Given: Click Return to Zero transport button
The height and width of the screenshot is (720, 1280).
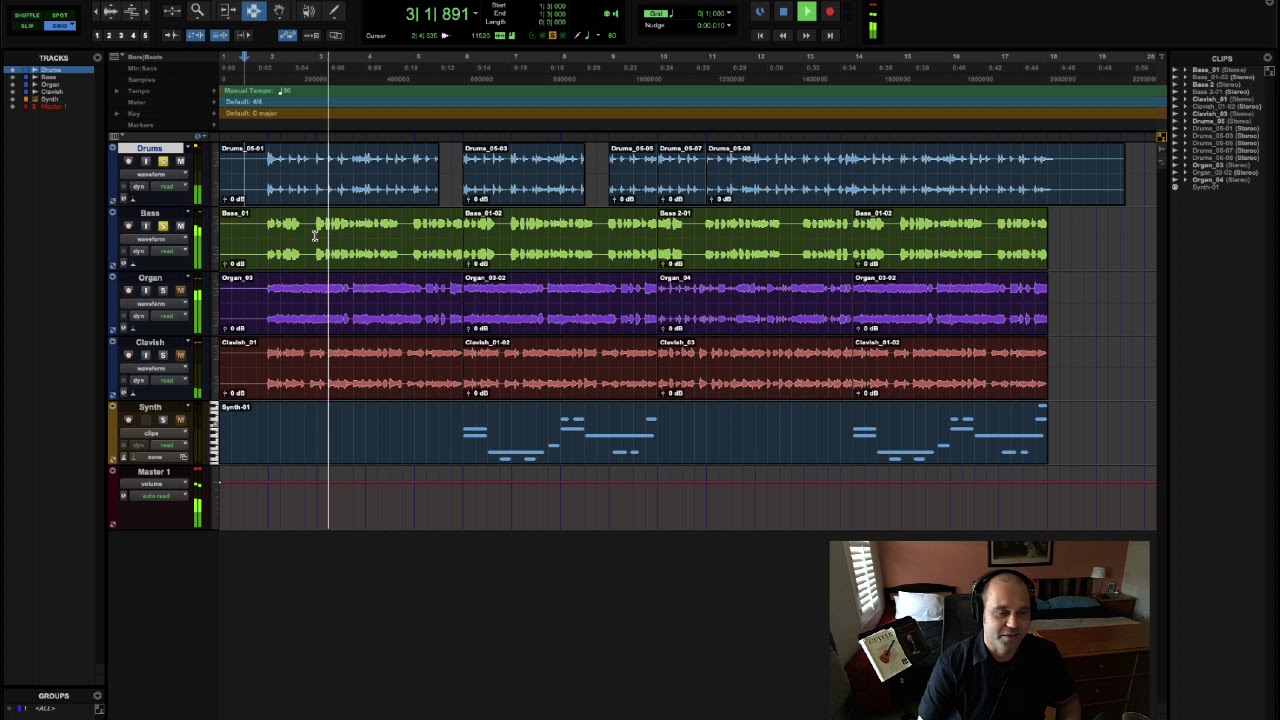Looking at the screenshot, I should tap(760, 35).
